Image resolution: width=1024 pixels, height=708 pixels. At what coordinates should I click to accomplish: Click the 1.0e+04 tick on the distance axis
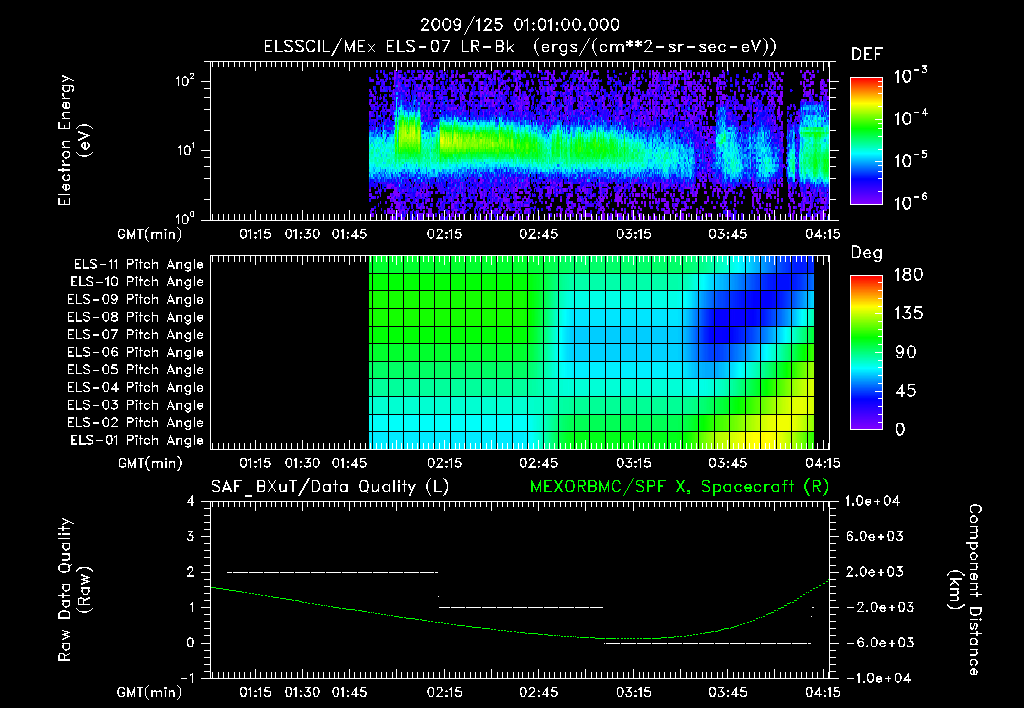tap(872, 501)
